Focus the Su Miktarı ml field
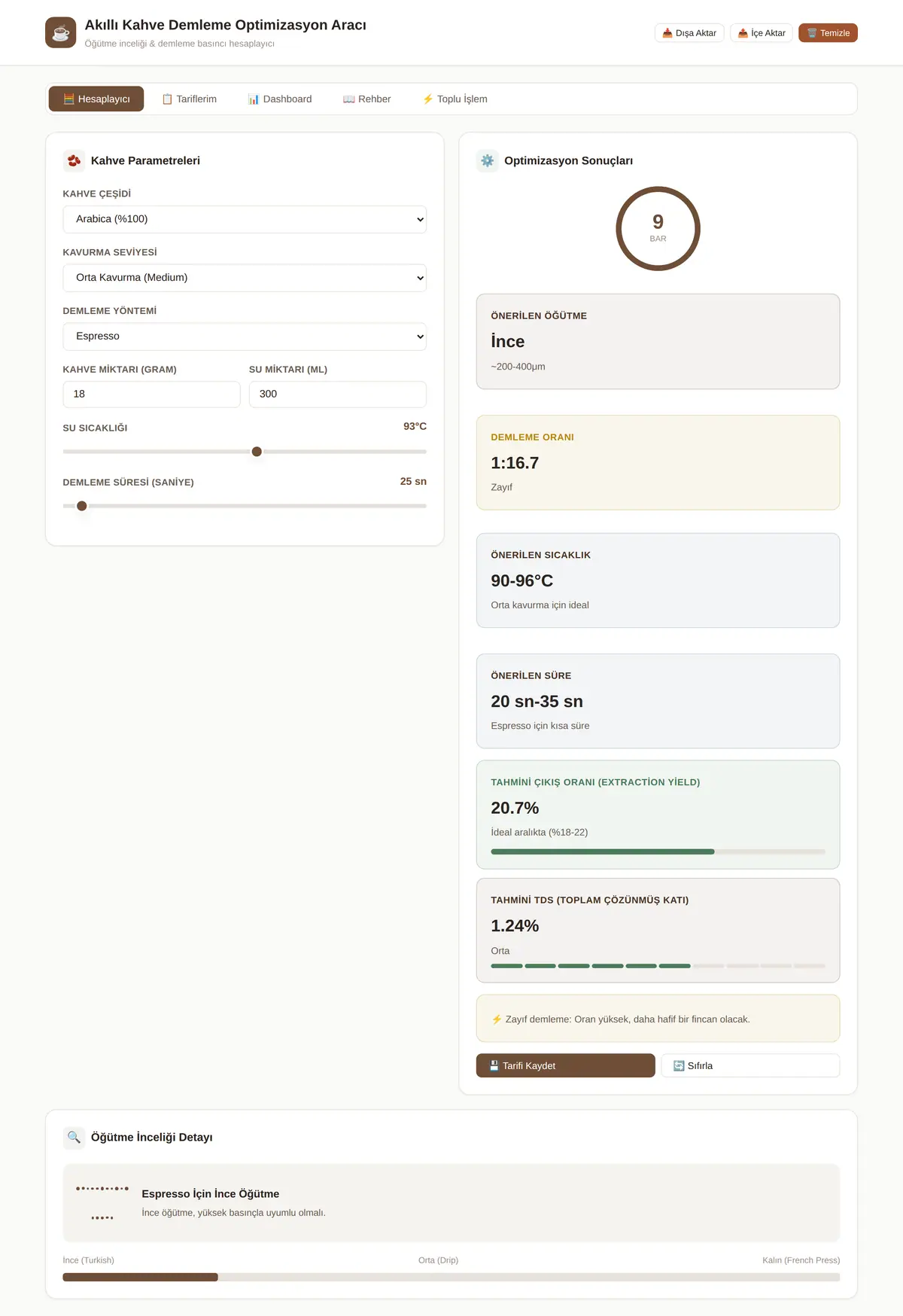 tap(338, 394)
